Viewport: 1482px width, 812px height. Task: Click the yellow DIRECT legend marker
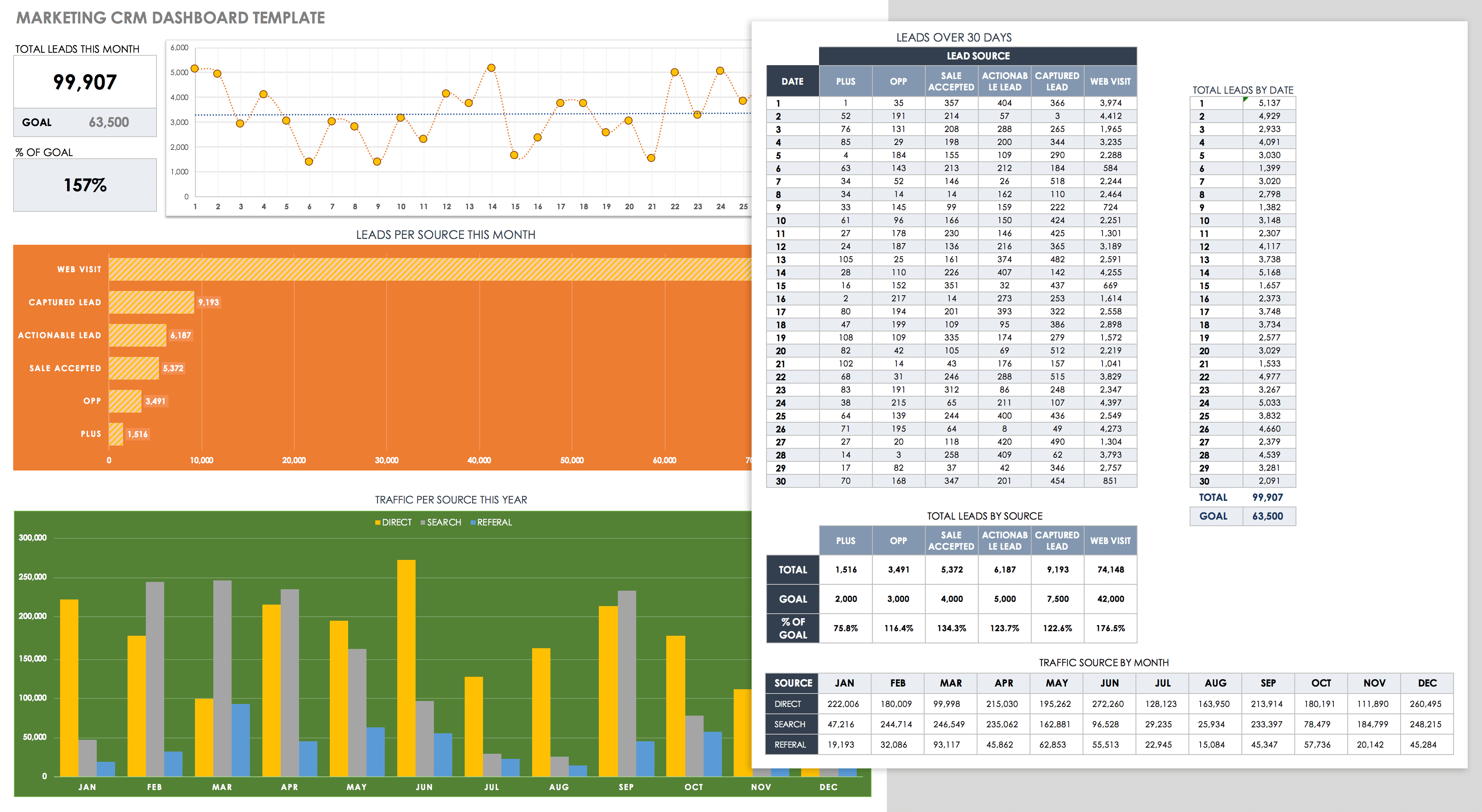point(378,523)
